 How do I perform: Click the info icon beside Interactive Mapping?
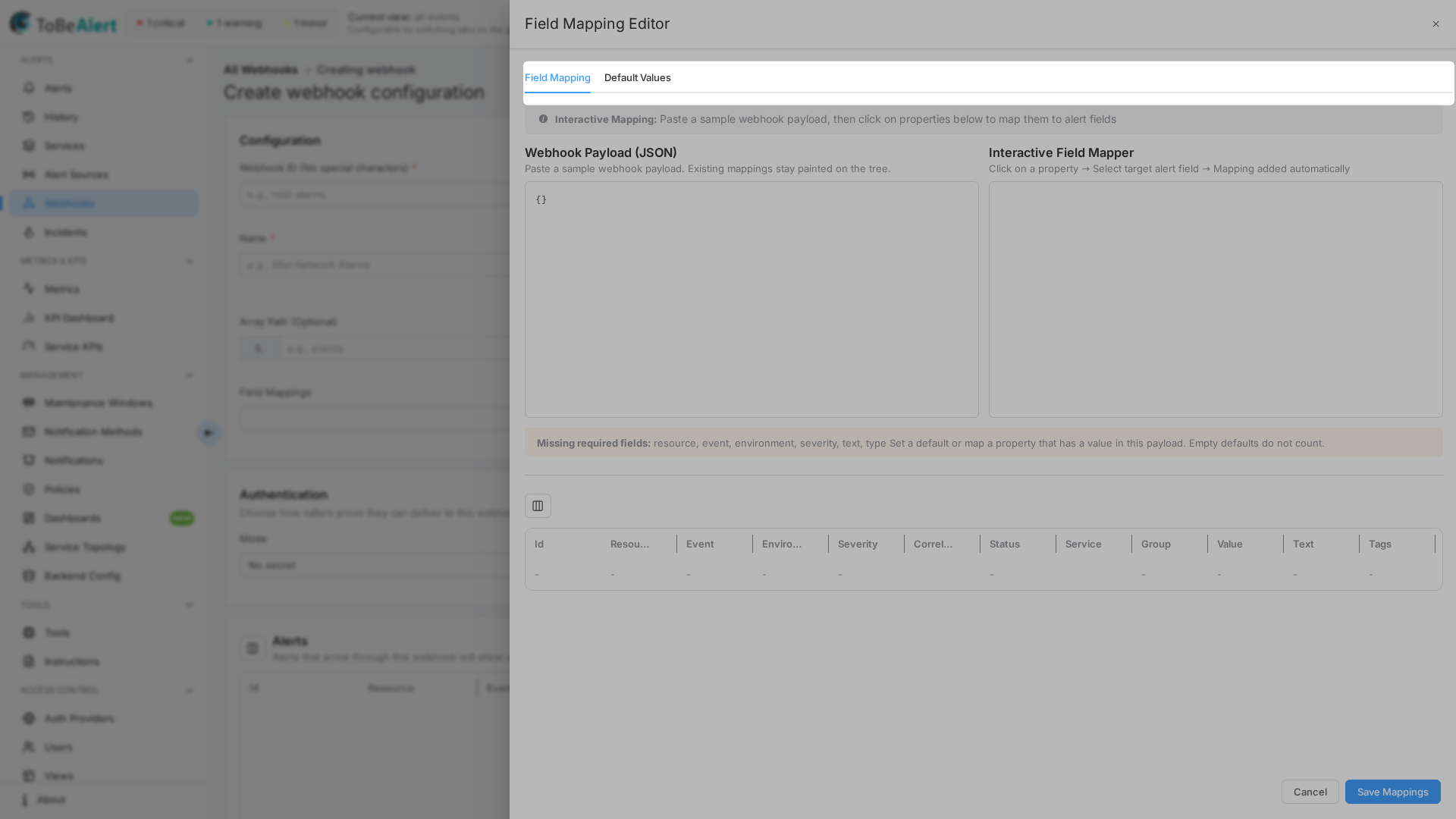(x=543, y=119)
